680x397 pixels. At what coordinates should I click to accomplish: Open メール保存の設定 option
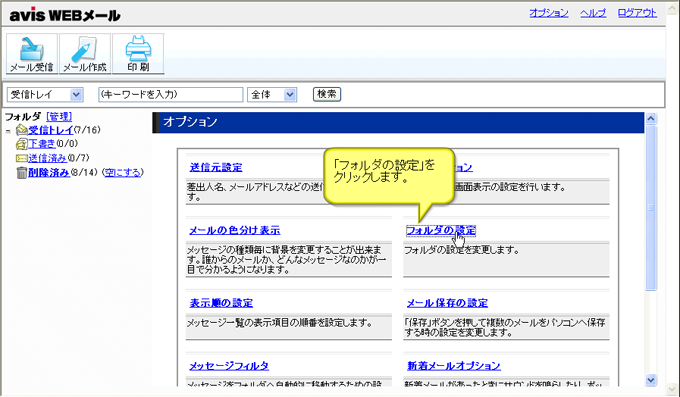pos(447,303)
